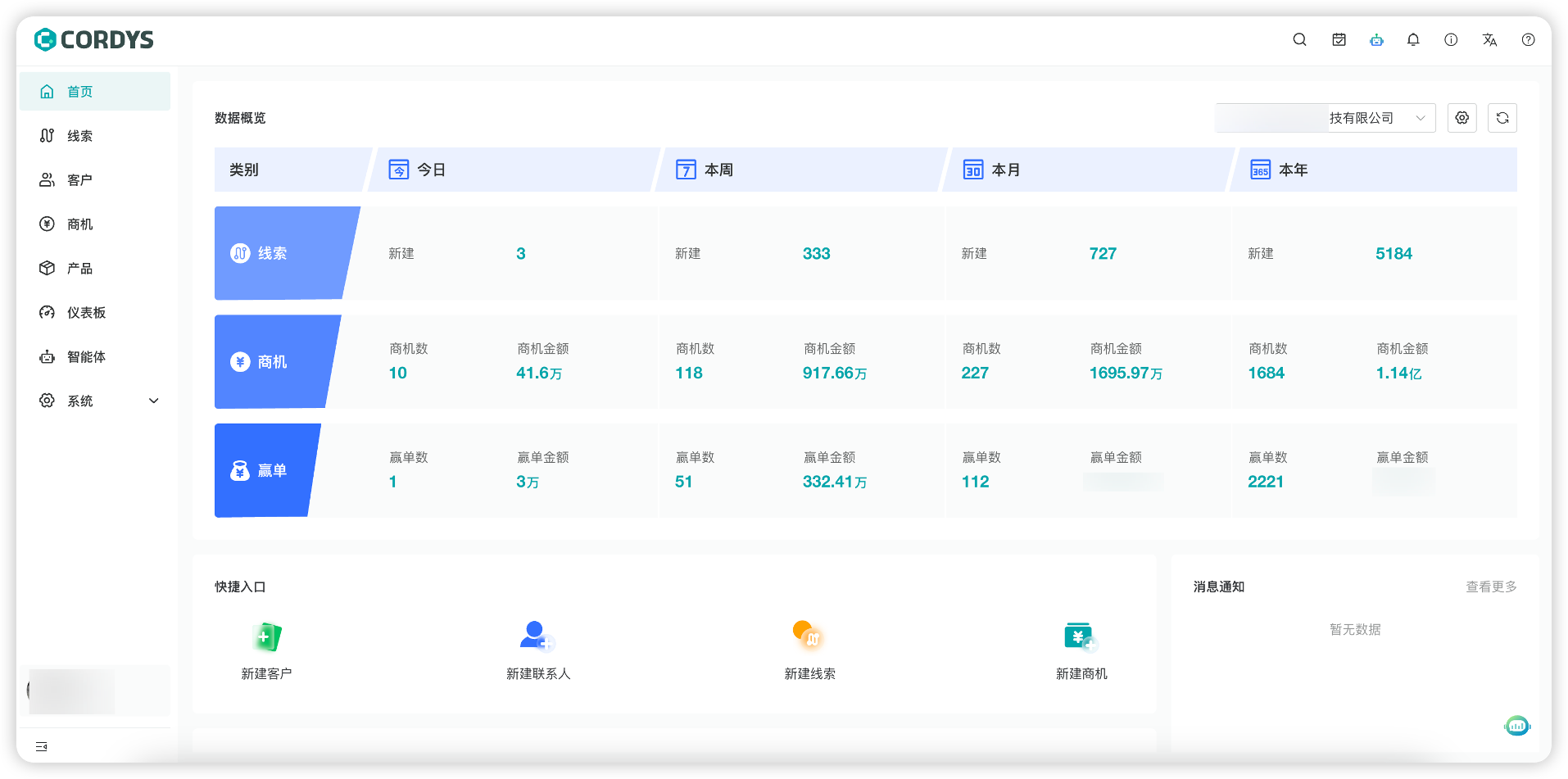The height and width of the screenshot is (779, 1568).
Task: Open the notifications bell
Action: coord(1412,39)
